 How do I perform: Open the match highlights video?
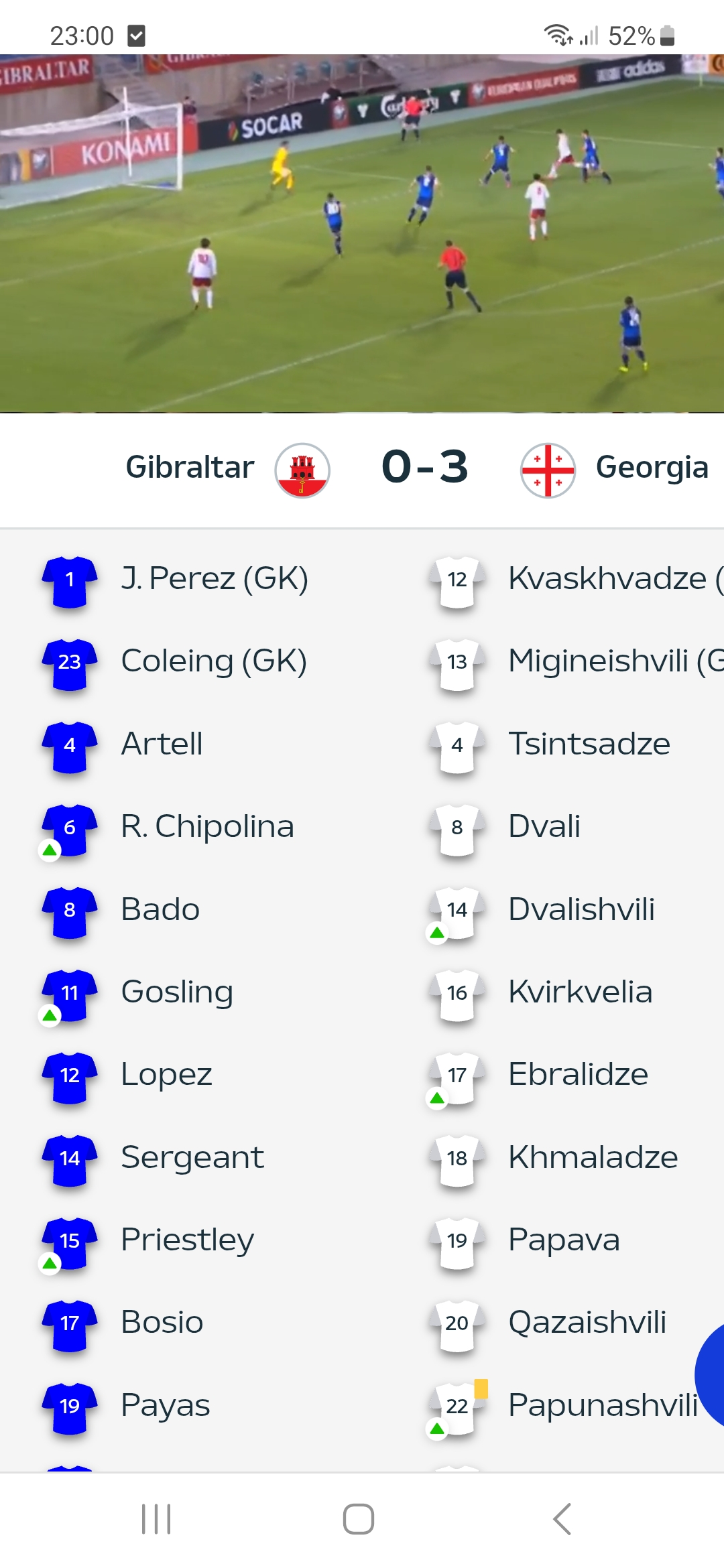tap(362, 233)
